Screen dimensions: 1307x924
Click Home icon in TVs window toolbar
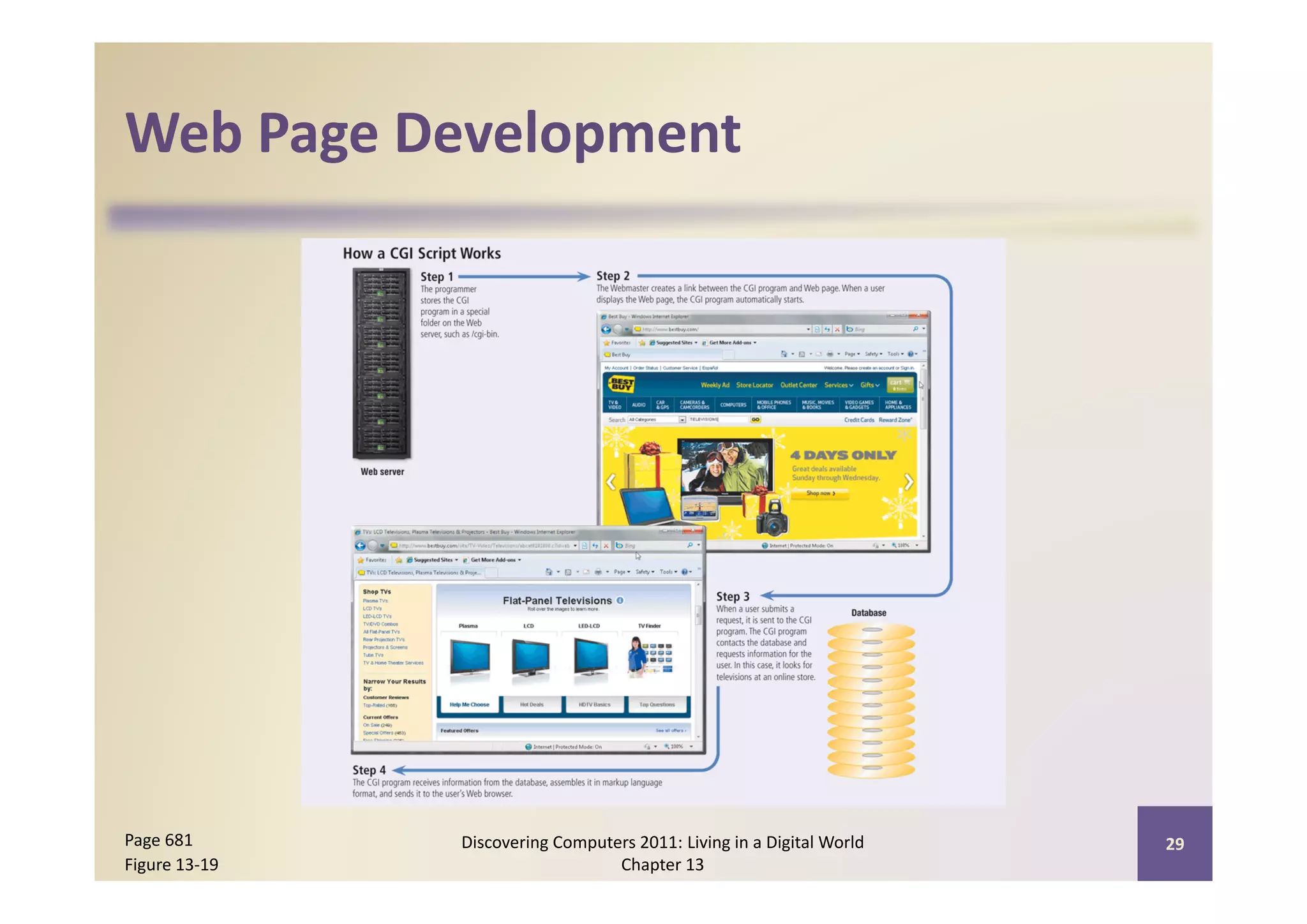pyautogui.click(x=549, y=572)
